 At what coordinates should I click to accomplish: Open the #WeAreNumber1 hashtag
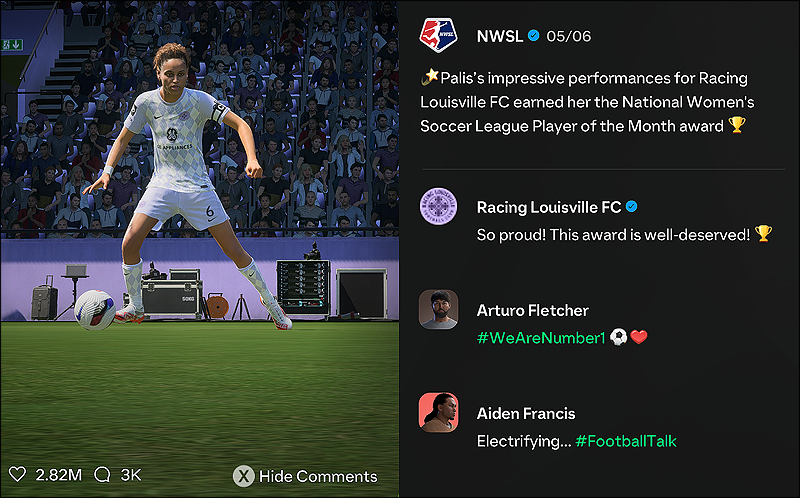pos(541,338)
